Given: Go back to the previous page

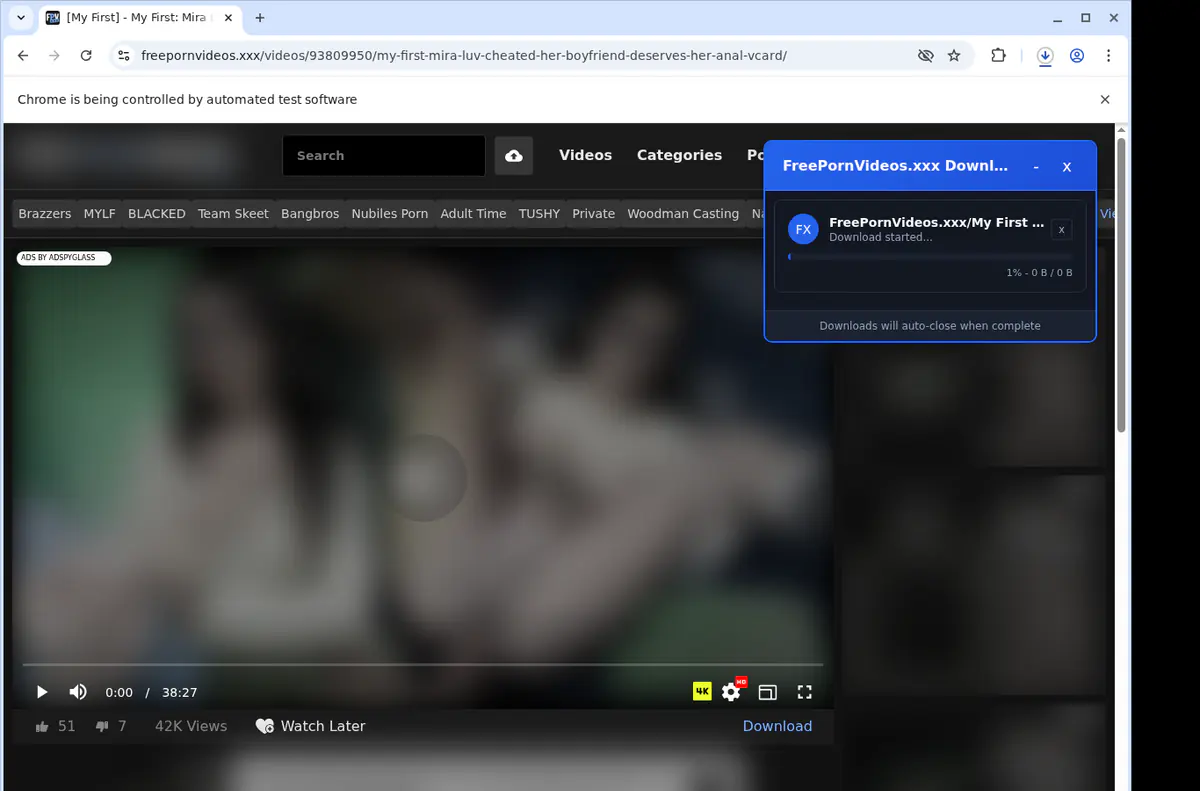Looking at the screenshot, I should [23, 56].
